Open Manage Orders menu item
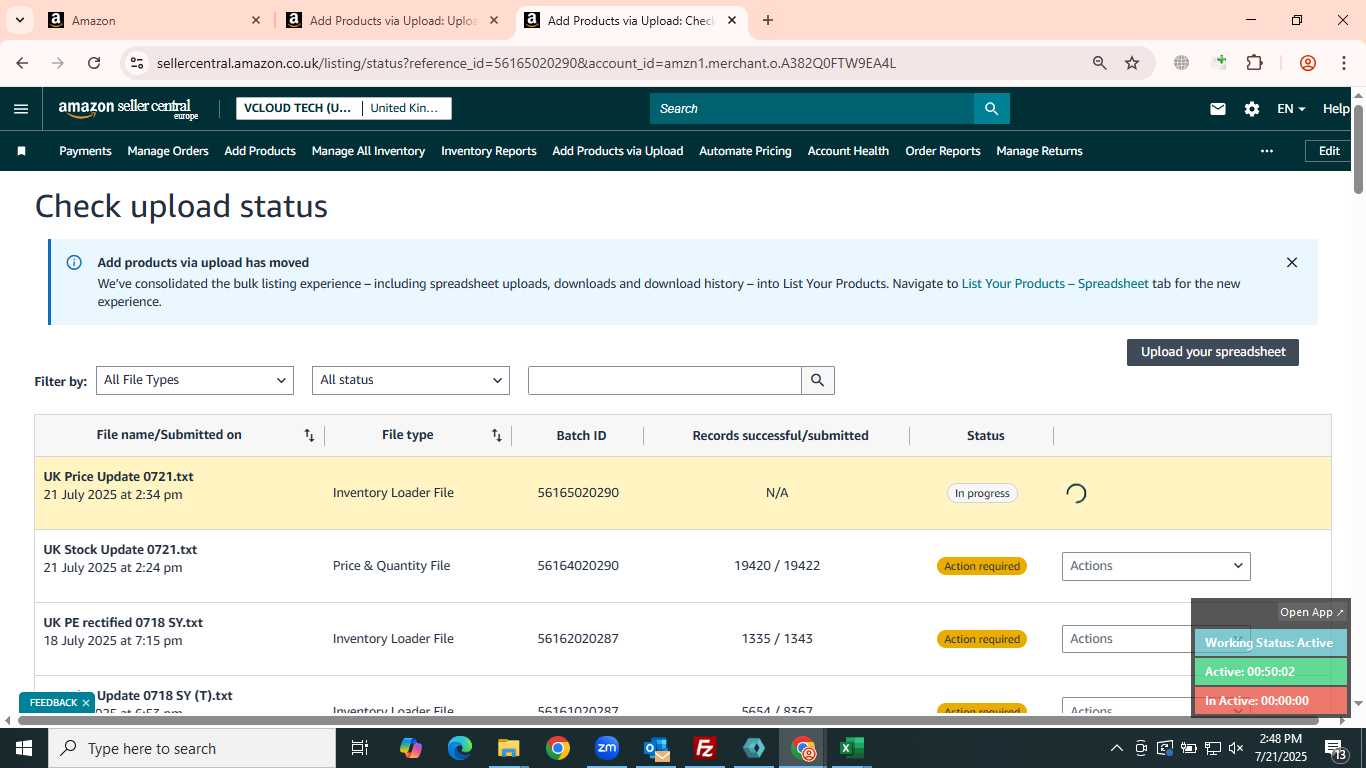This screenshot has height=768, width=1366. 168,151
